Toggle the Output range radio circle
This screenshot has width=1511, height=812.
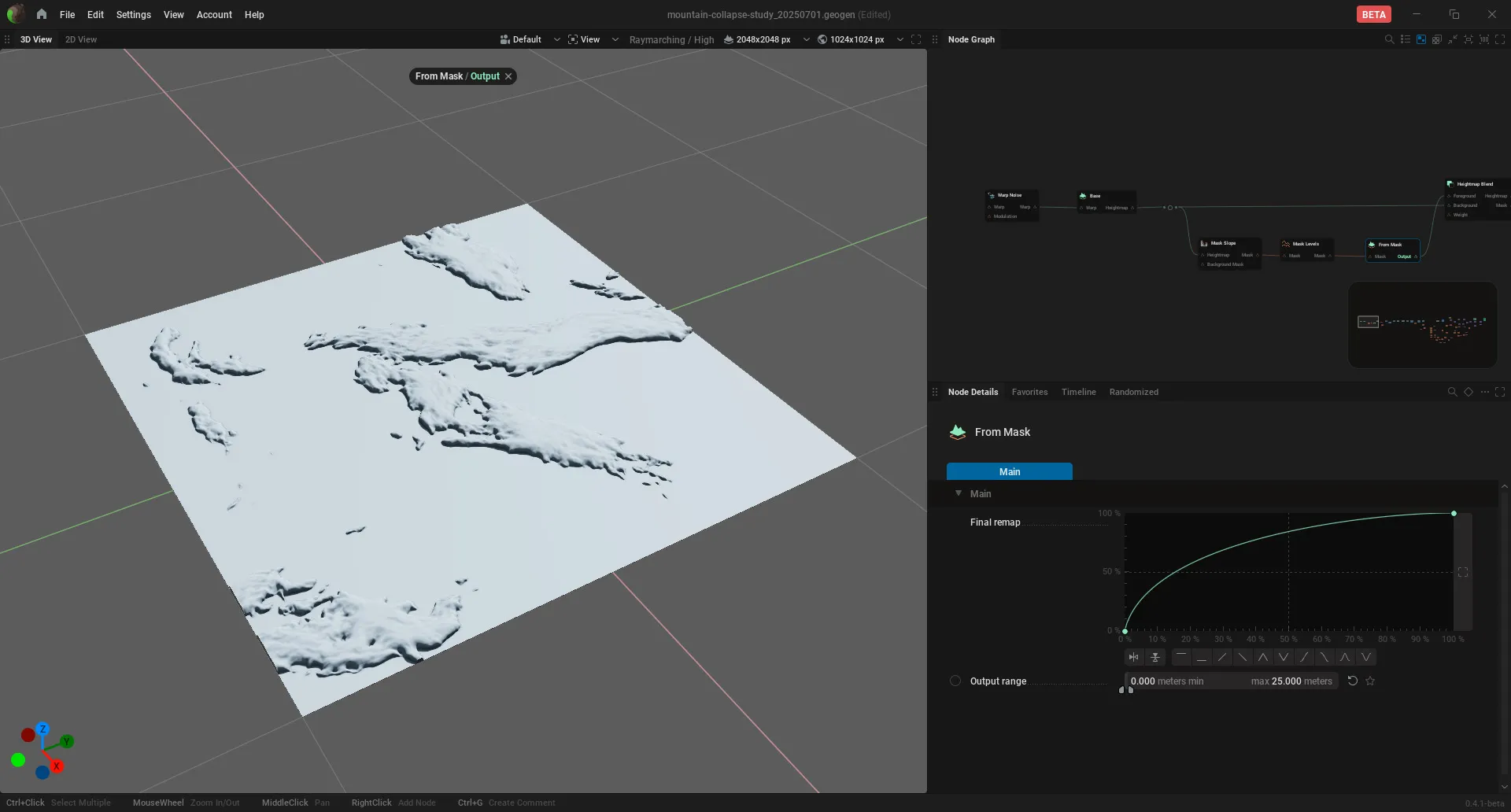pos(955,681)
